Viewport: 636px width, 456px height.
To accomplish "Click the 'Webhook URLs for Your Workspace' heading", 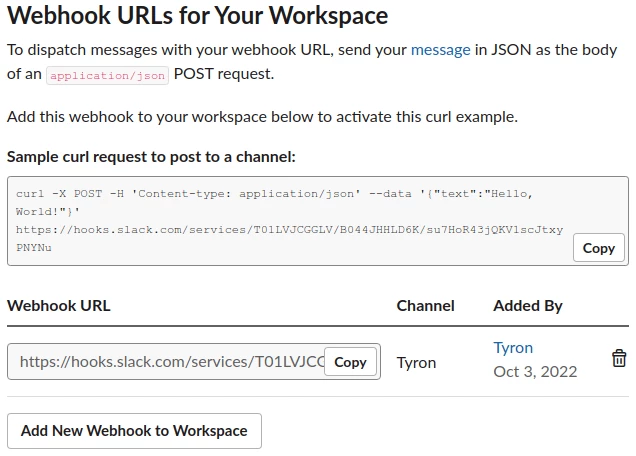I will [198, 15].
